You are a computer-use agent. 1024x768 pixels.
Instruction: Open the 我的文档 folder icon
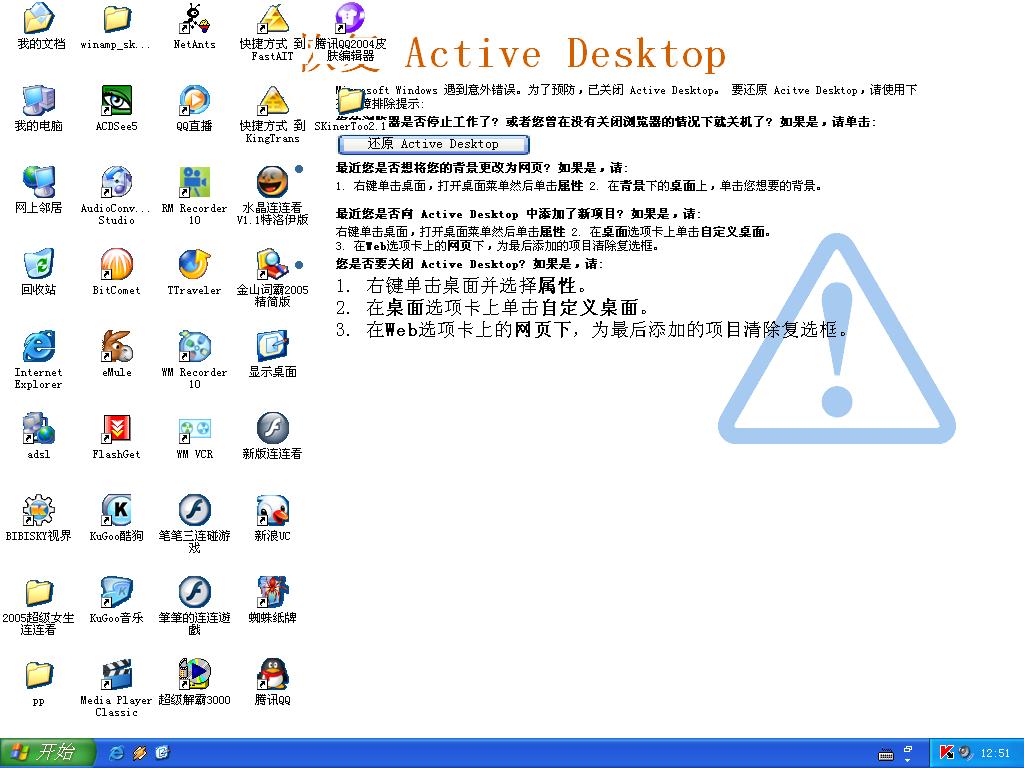click(39, 18)
